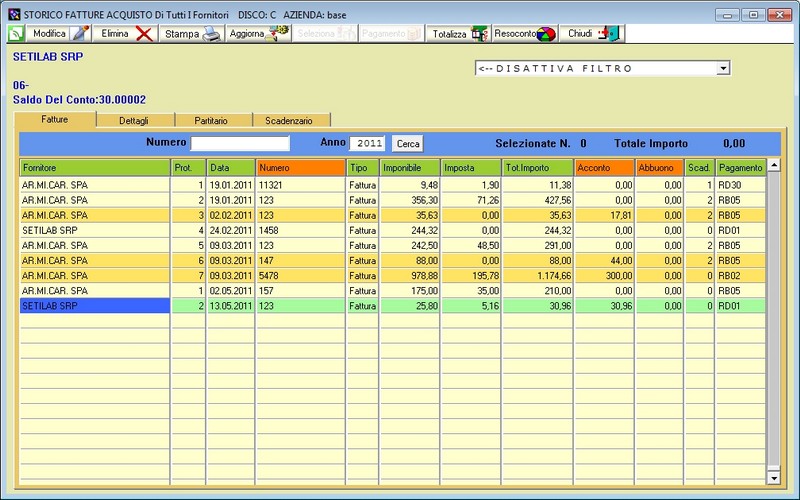The image size is (800, 500).
Task: Click the greyed Seleziona toolbar button
Action: [325, 34]
